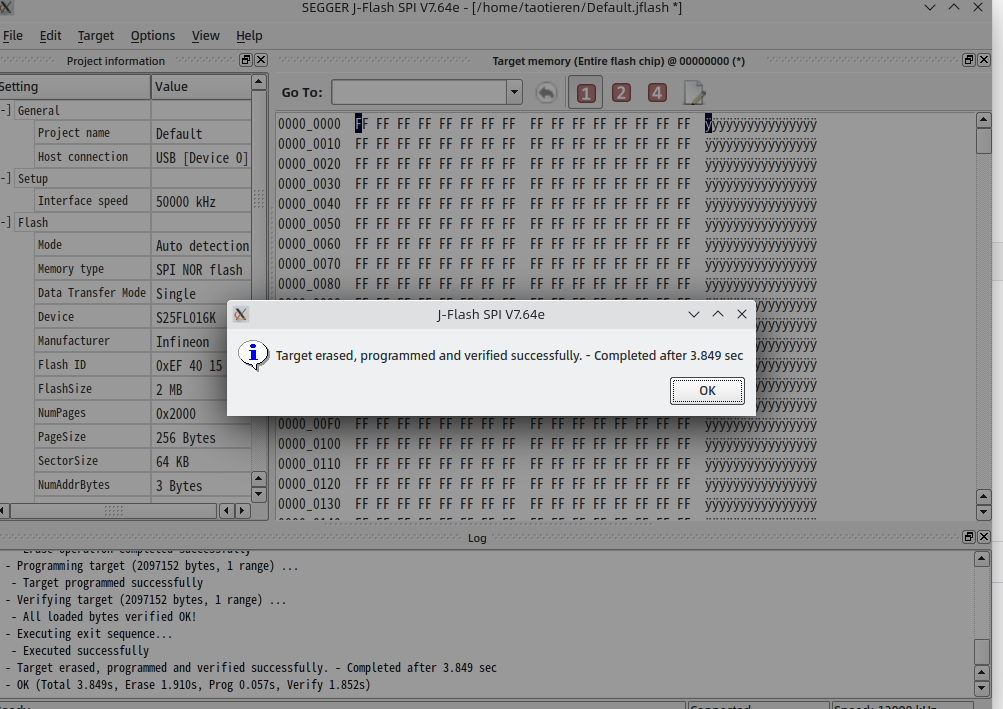
Task: Open the File menu
Action: point(12,36)
